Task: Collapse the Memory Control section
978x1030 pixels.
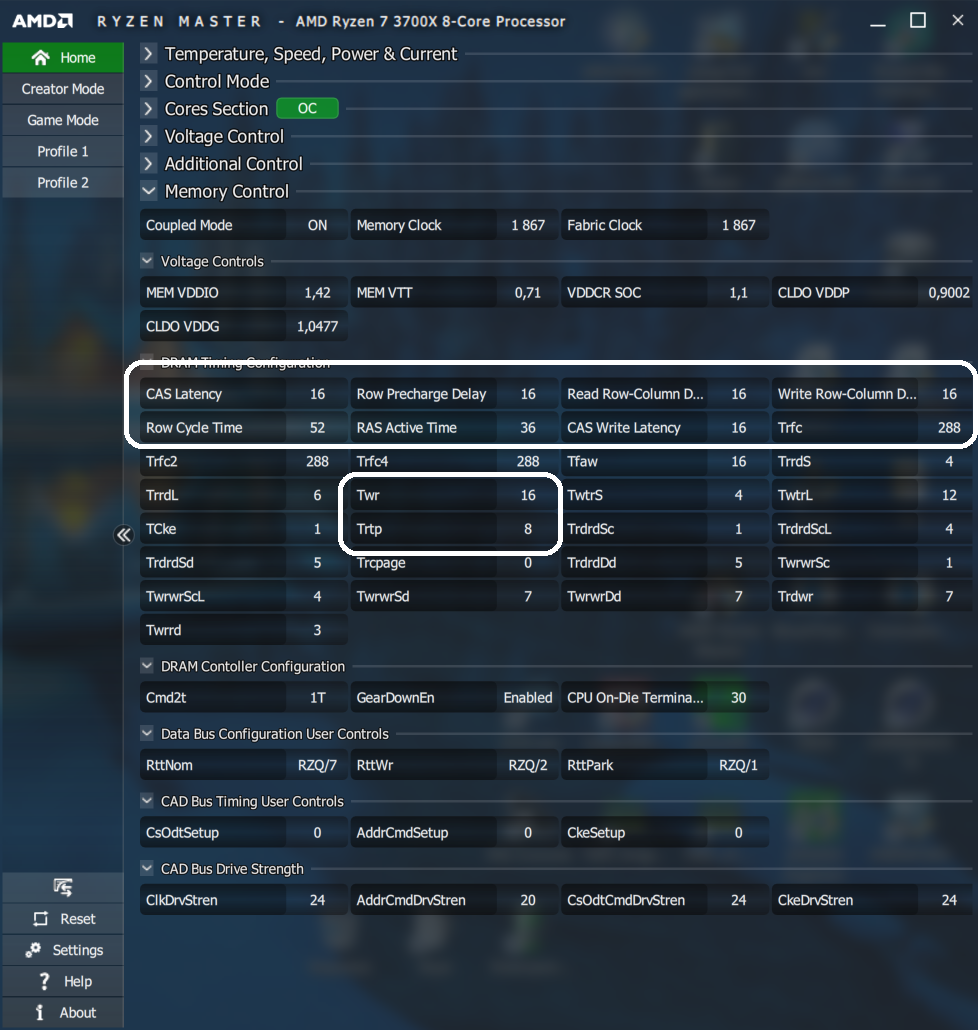Action: (148, 191)
